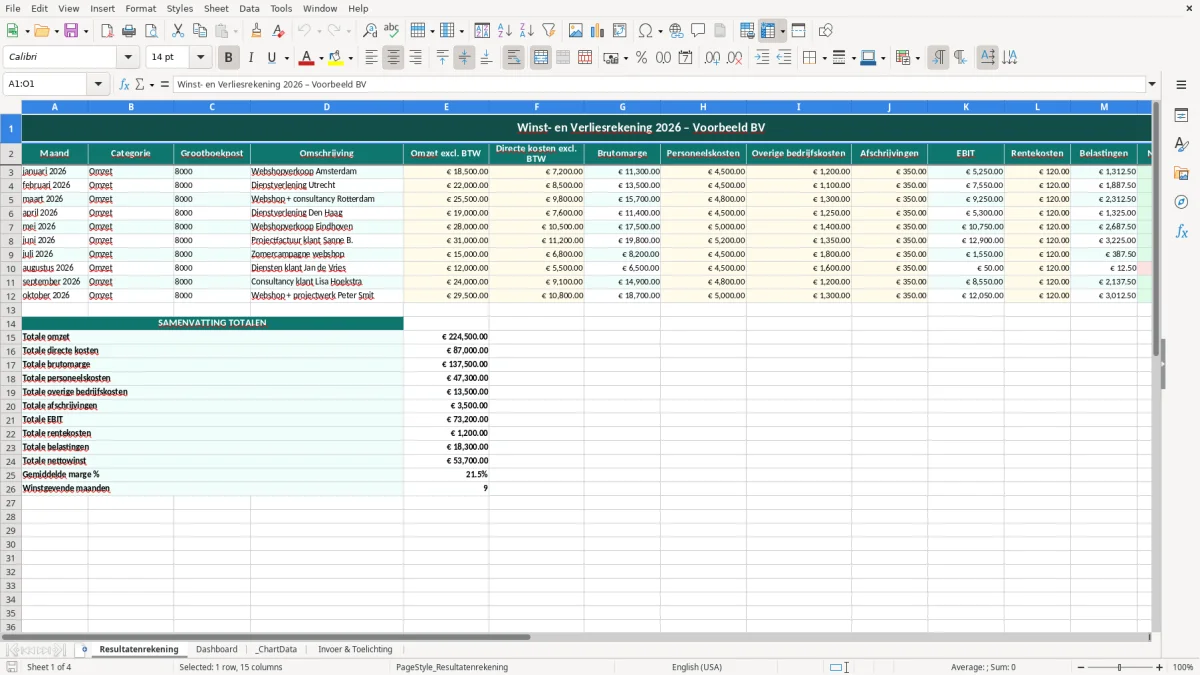Switch to the _ChartData sheet tab

276,649
